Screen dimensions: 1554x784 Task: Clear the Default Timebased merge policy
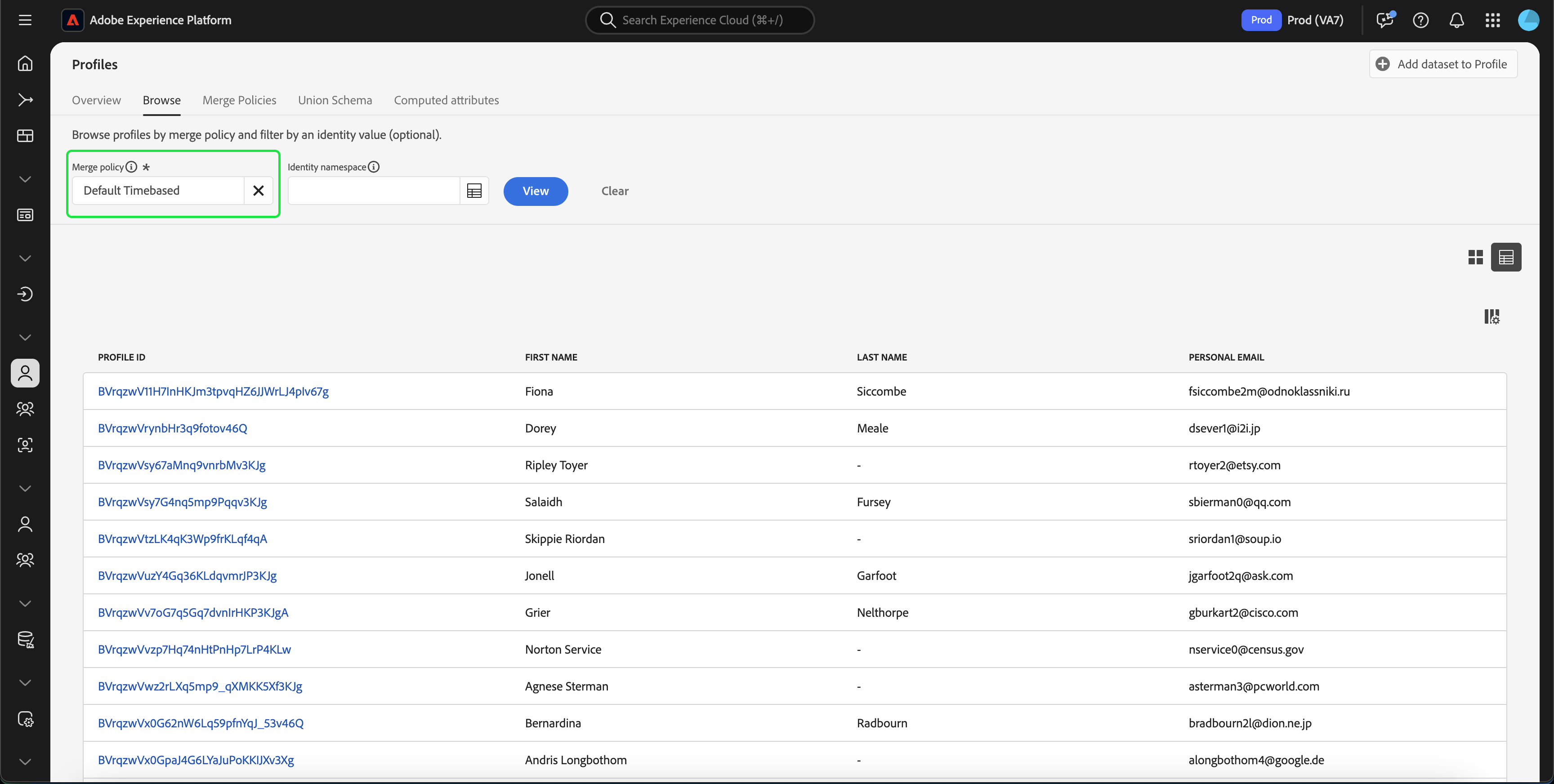click(x=258, y=191)
